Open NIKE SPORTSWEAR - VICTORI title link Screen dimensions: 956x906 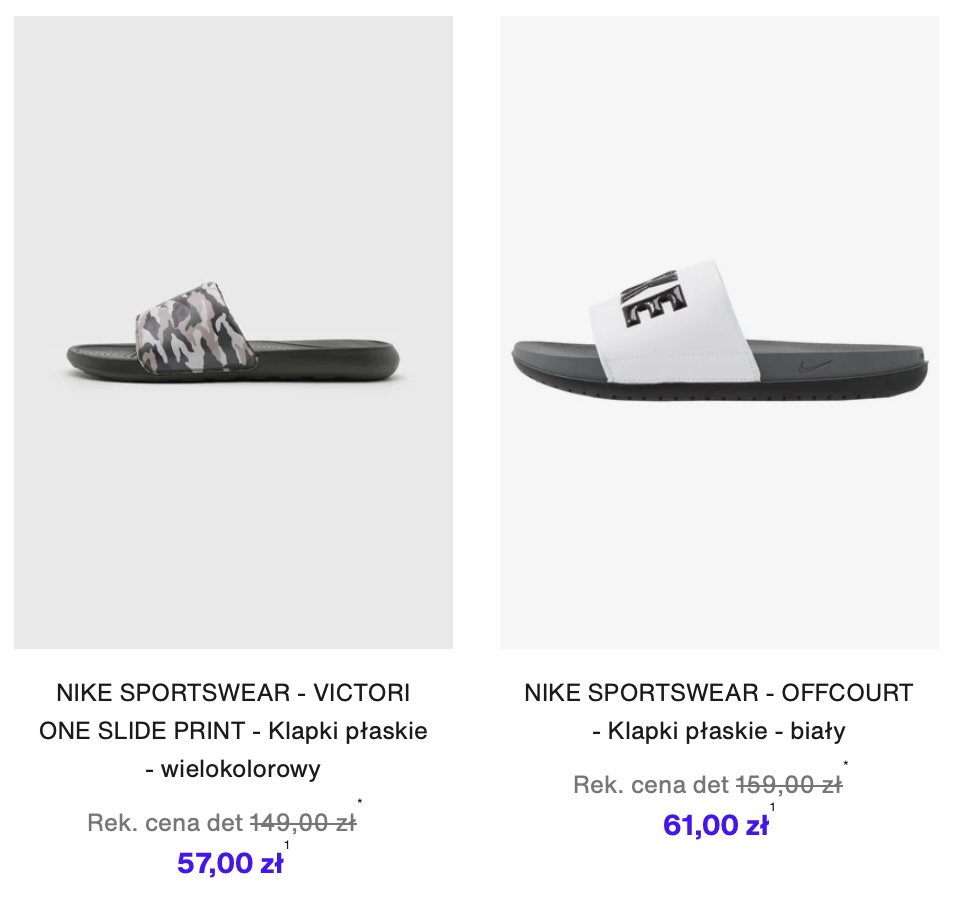[233, 693]
